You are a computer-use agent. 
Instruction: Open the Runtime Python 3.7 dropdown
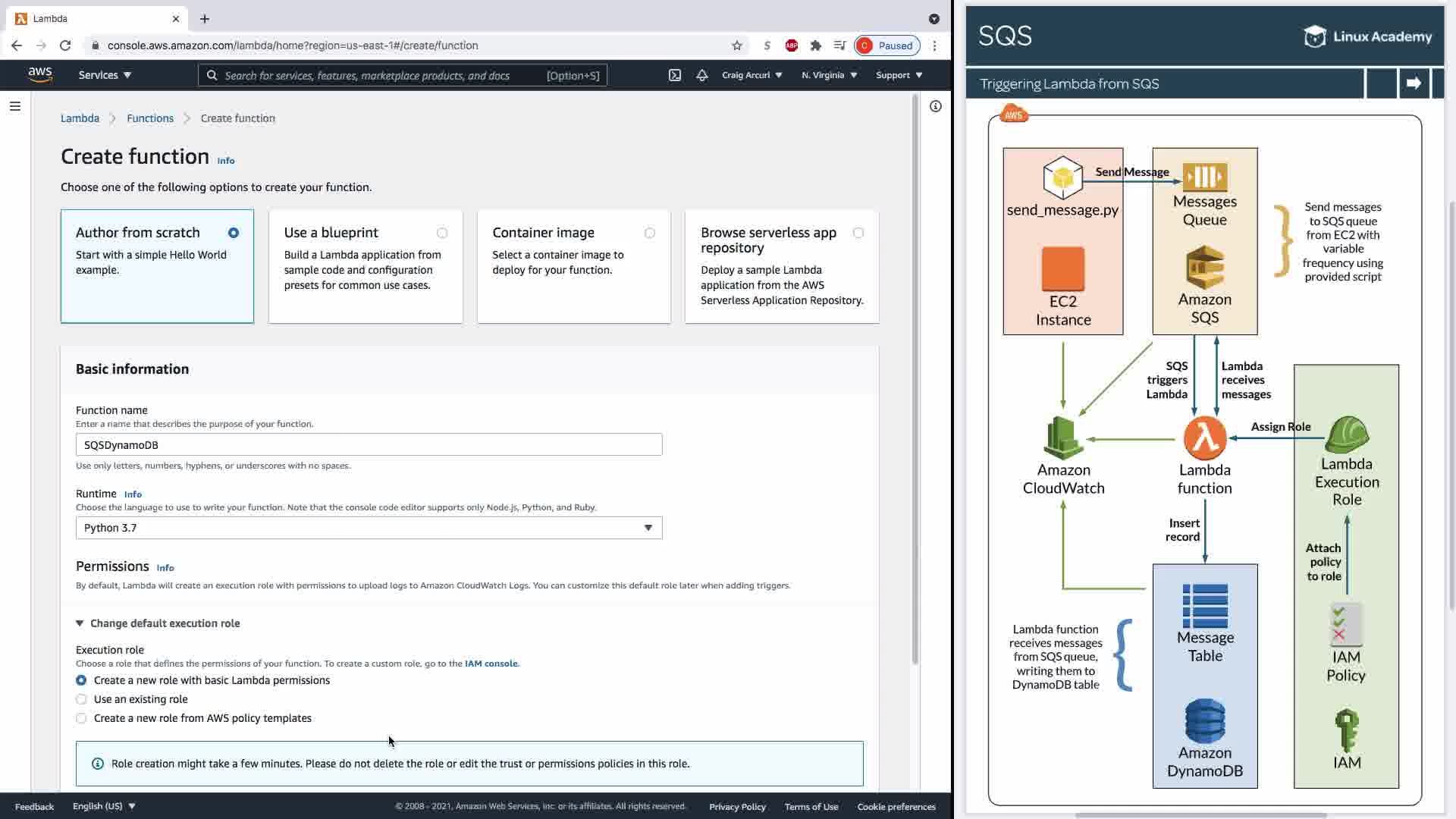(369, 528)
